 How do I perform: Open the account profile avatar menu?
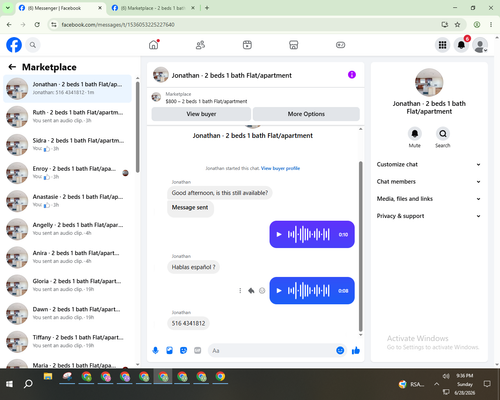pyautogui.click(x=480, y=45)
